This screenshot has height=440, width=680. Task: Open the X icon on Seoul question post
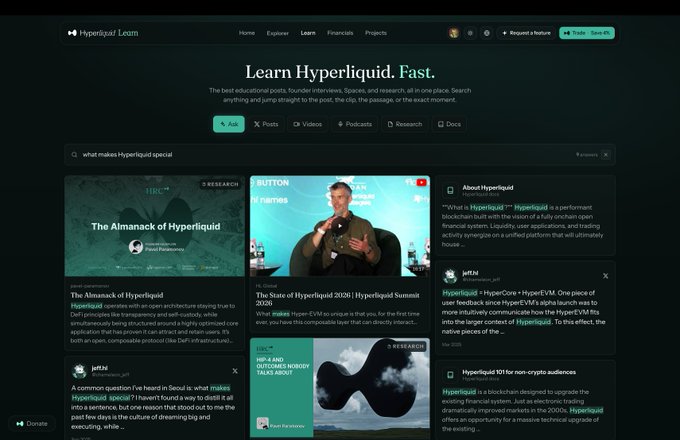(x=235, y=371)
